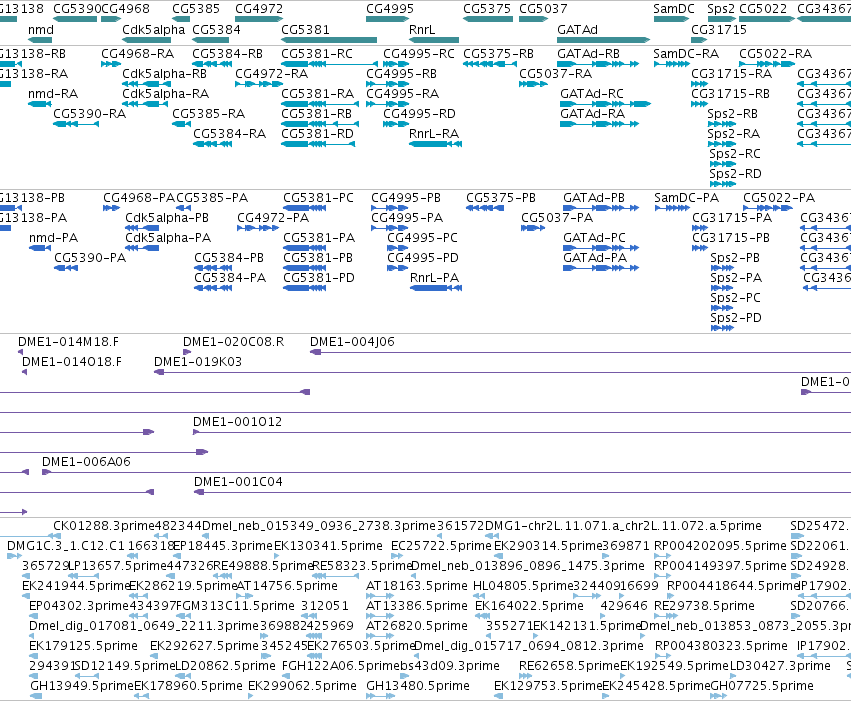
Task: Click the AT14756.5prime EST label
Action: (x=287, y=586)
